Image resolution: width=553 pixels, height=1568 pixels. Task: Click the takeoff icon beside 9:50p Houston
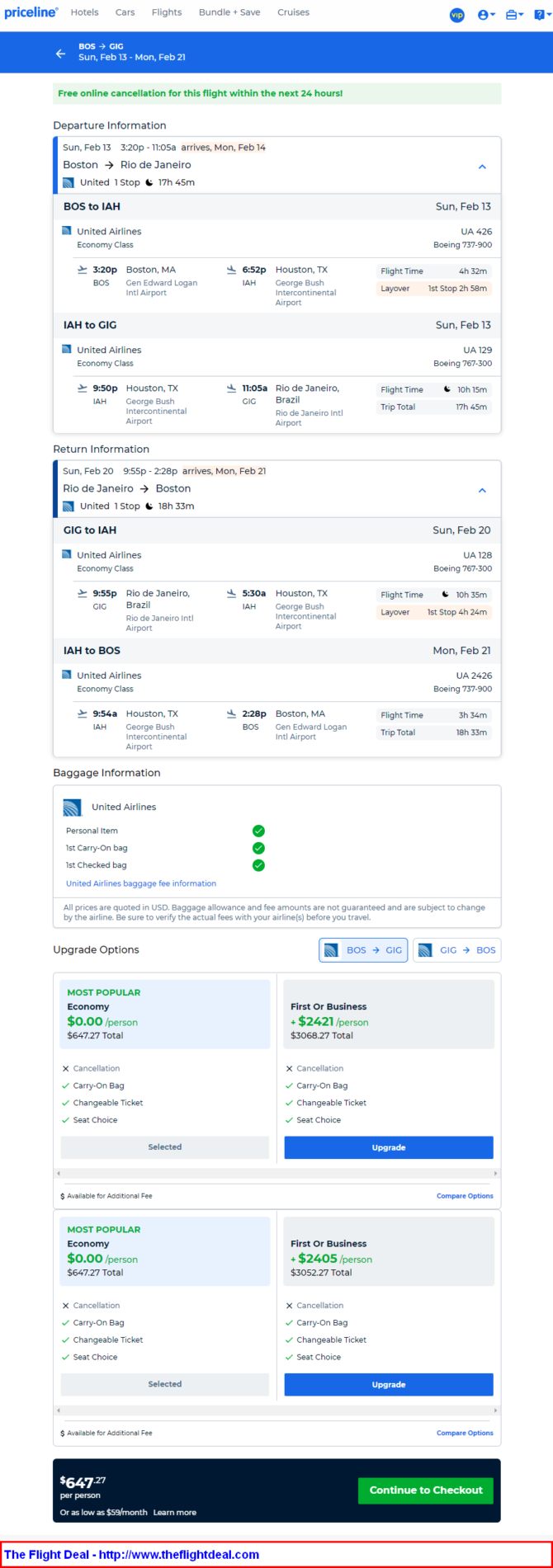pyautogui.click(x=82, y=388)
